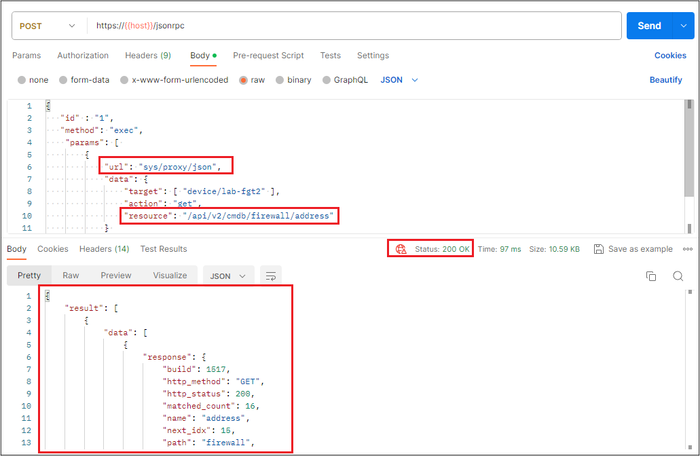Open the Pre-request Script tab
This screenshot has height=456, width=700.
[x=268, y=55]
